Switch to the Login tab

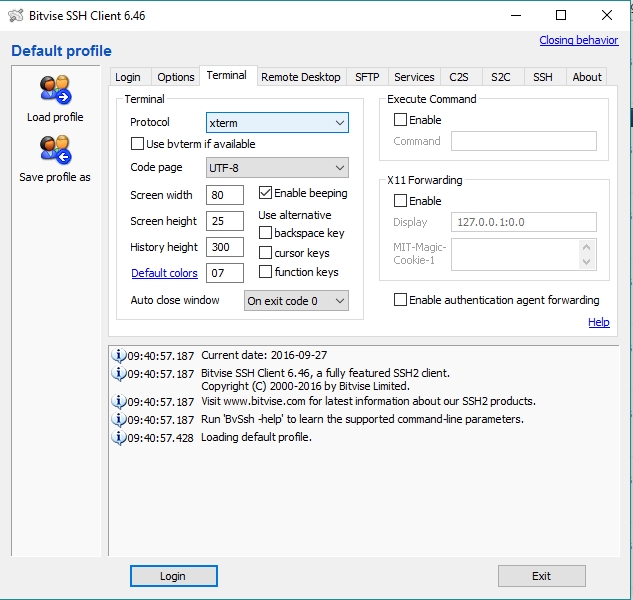click(128, 77)
